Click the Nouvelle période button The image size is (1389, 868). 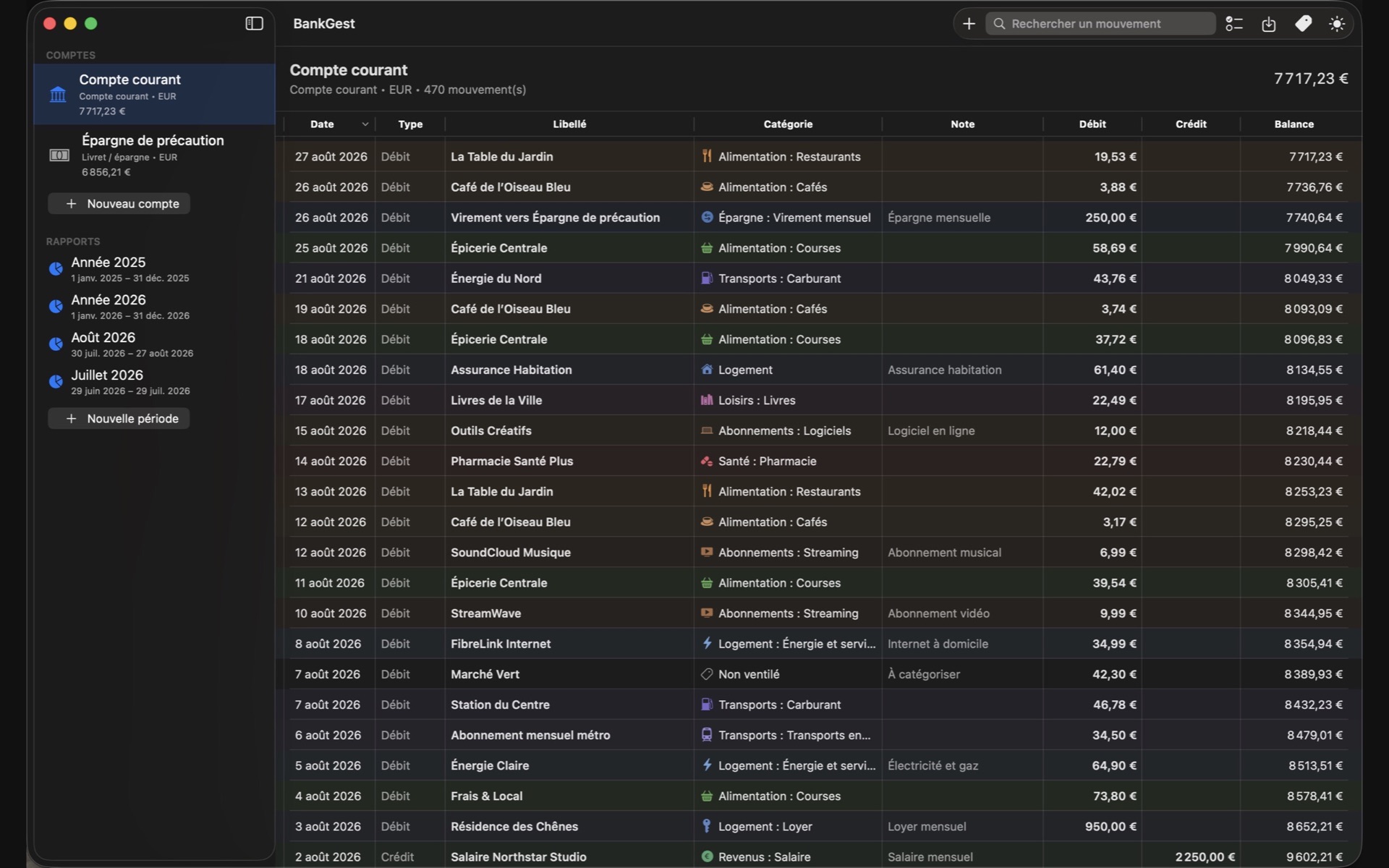click(119, 419)
